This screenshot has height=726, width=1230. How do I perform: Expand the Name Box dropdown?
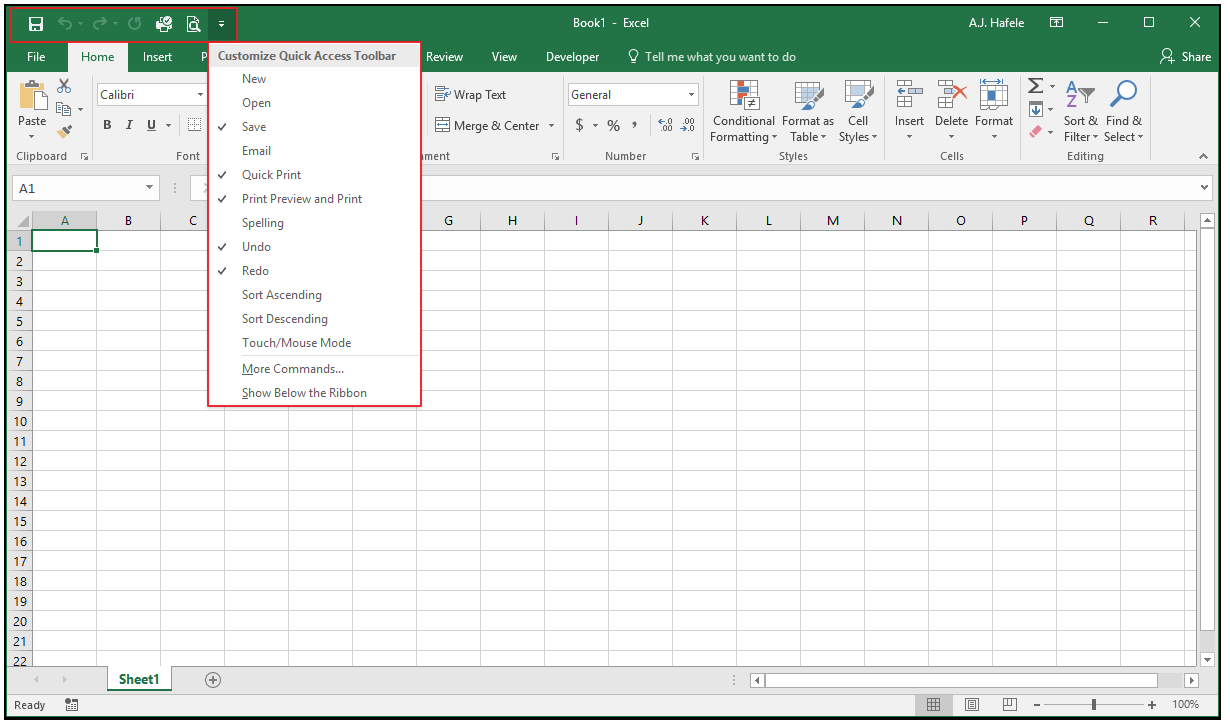point(150,188)
